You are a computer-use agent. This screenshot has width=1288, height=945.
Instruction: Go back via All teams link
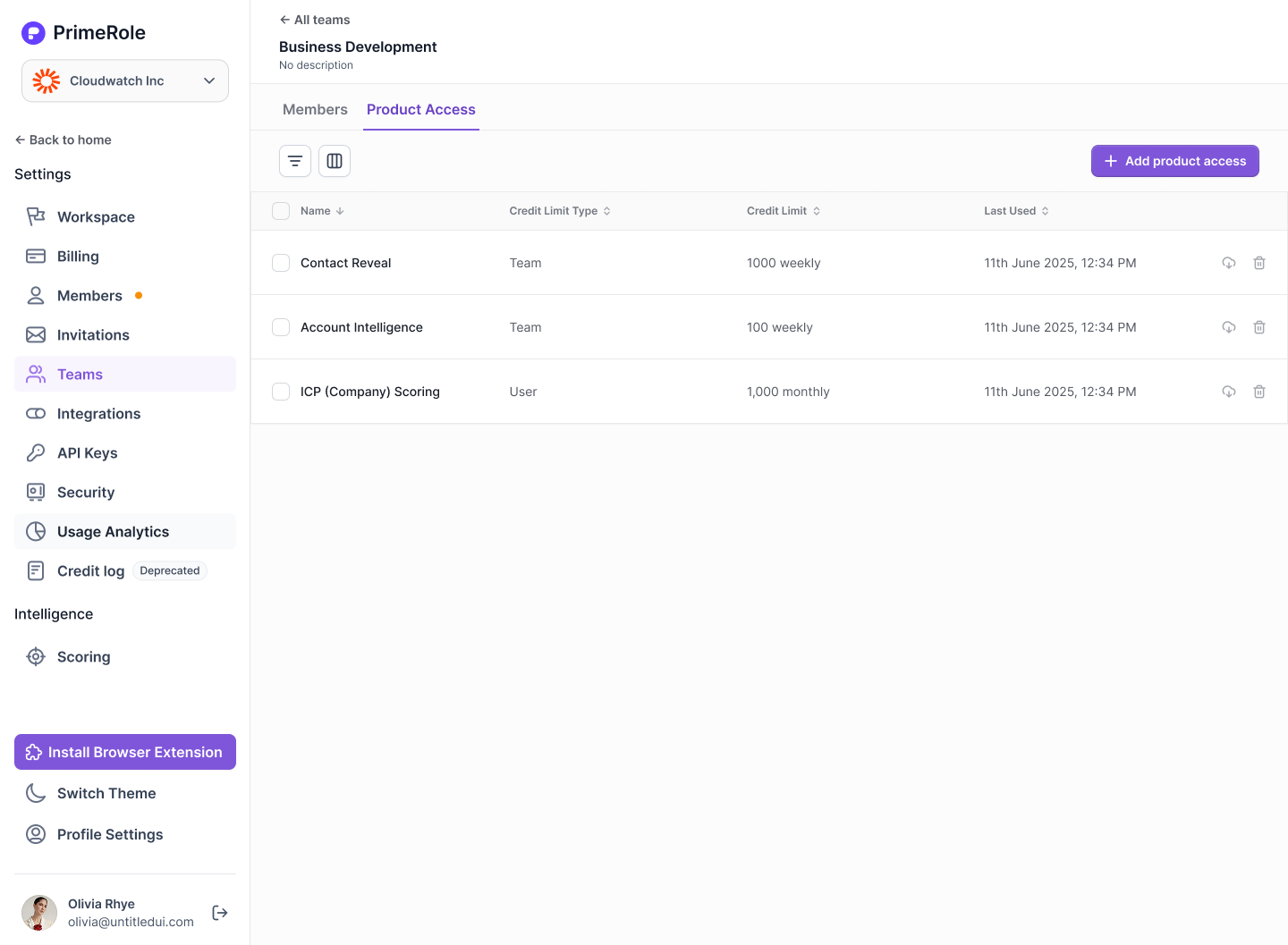315,20
